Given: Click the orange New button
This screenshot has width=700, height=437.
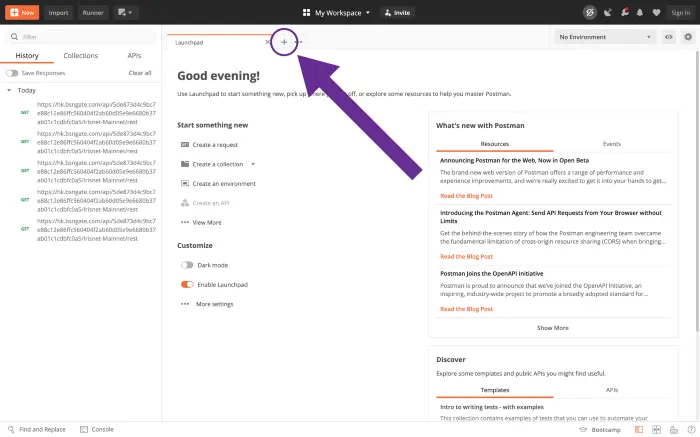Looking at the screenshot, I should [22, 12].
